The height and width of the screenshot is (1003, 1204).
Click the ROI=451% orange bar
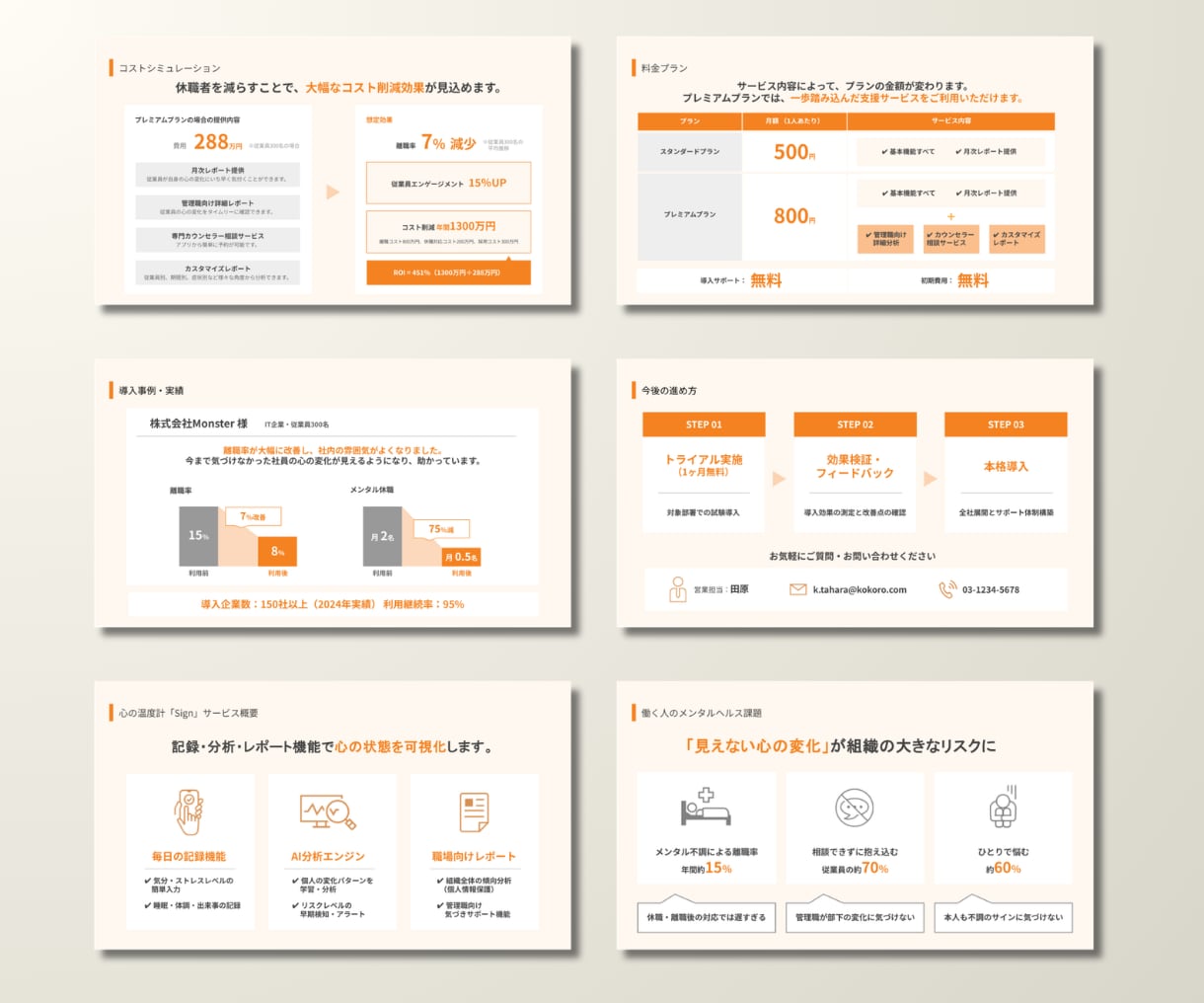click(448, 272)
